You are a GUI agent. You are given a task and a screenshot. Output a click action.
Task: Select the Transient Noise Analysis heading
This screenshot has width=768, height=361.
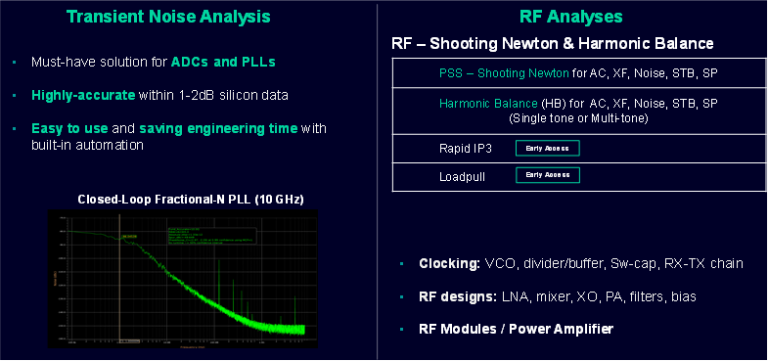click(168, 17)
